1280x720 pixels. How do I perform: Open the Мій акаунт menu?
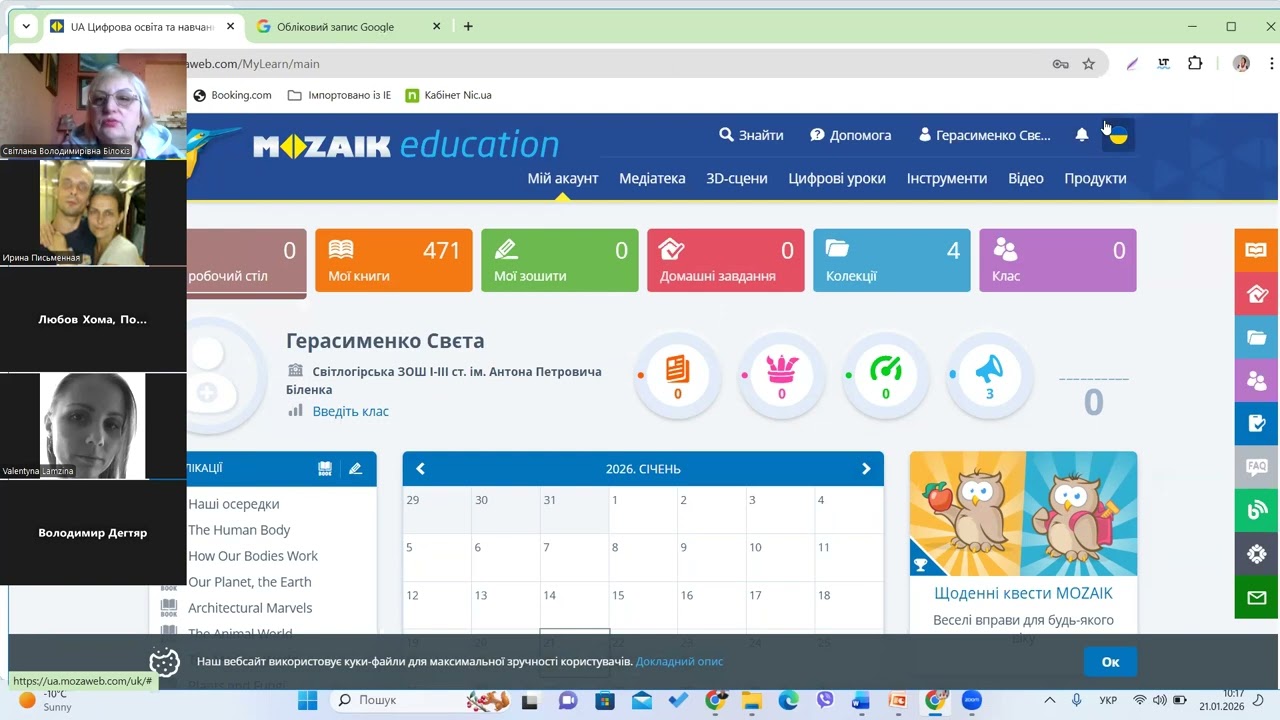563,178
